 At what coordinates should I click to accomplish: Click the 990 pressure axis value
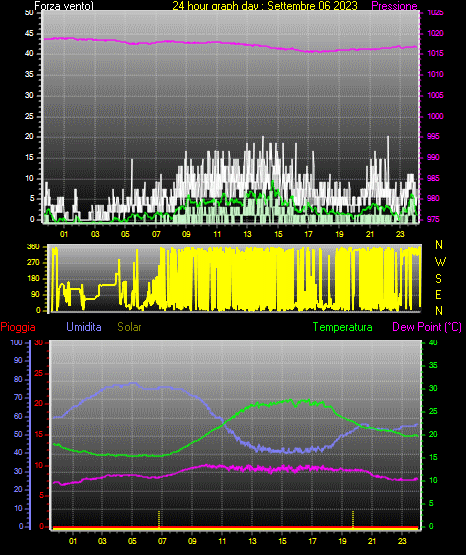(433, 157)
